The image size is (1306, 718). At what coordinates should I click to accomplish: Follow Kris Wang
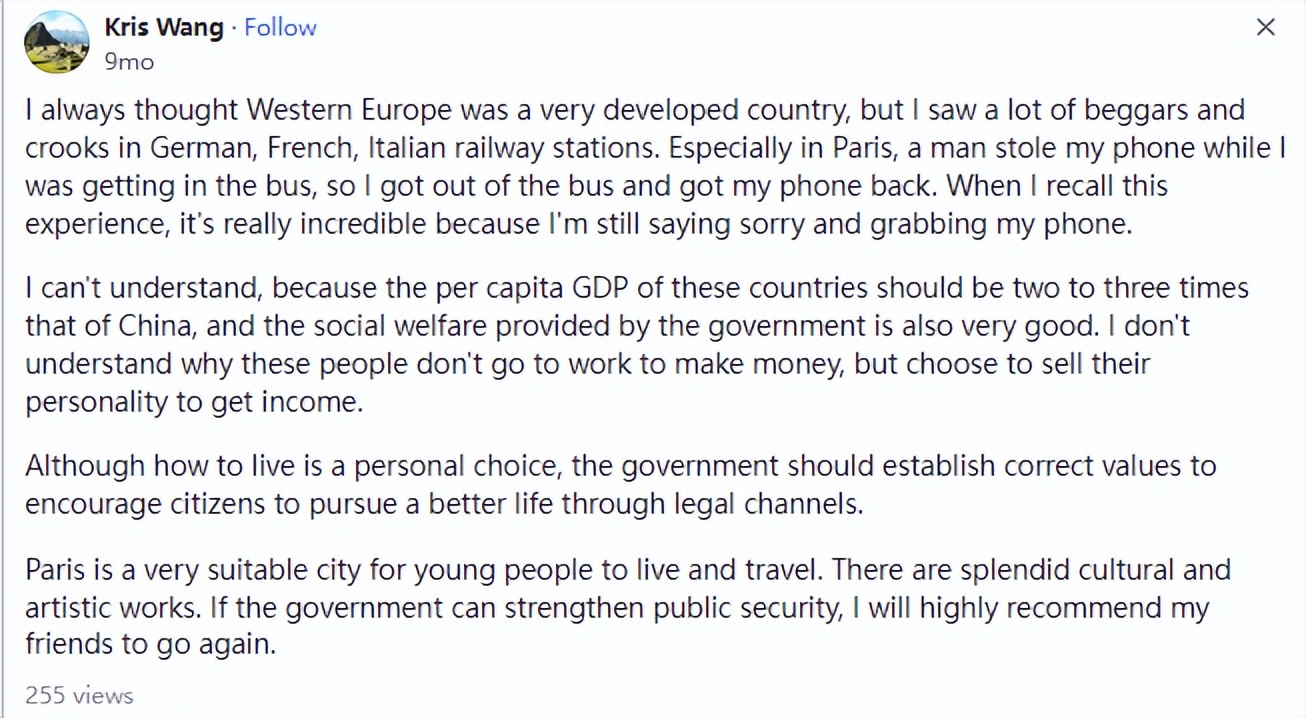coord(280,27)
